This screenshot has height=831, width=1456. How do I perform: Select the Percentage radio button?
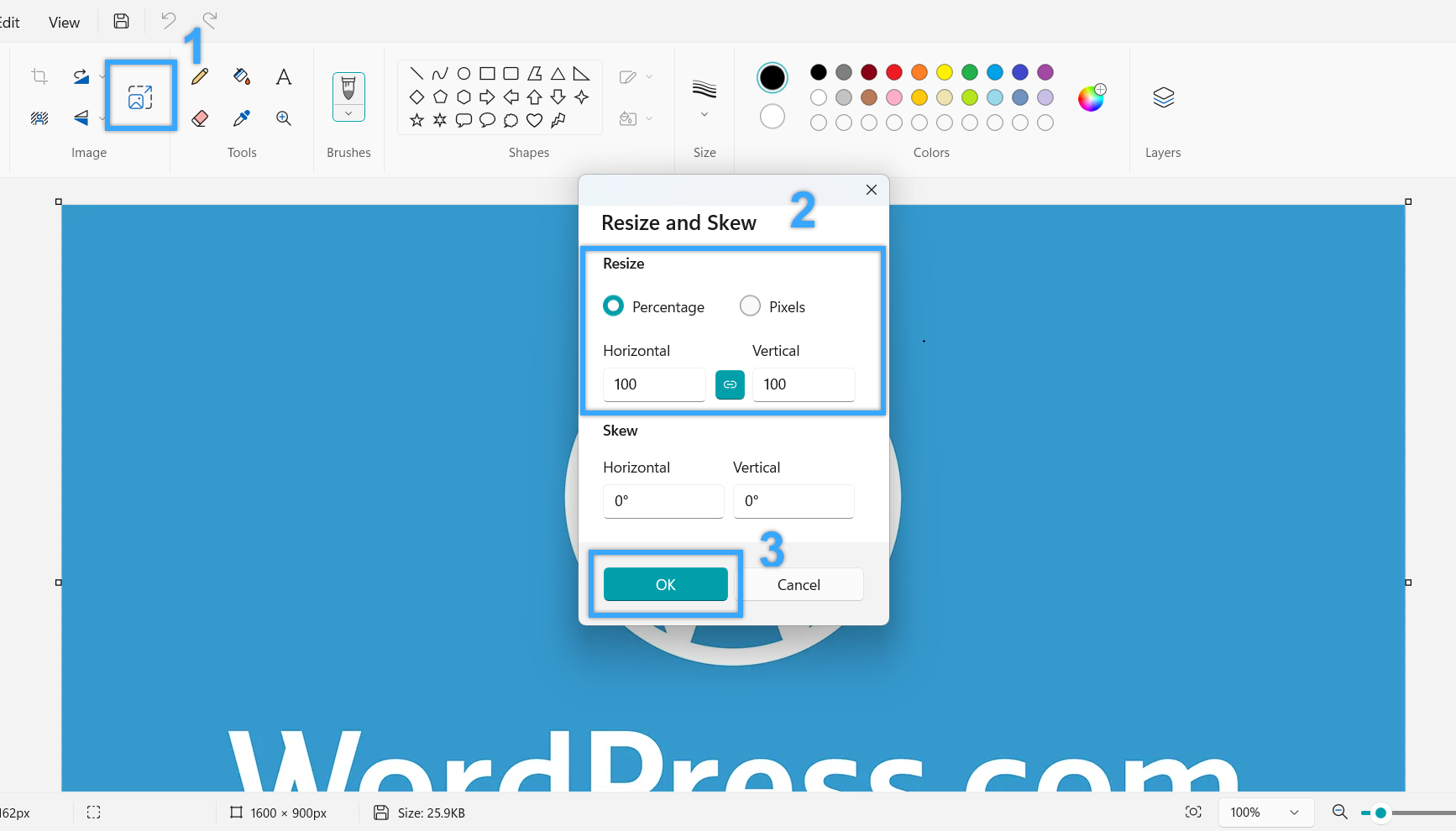coord(614,306)
